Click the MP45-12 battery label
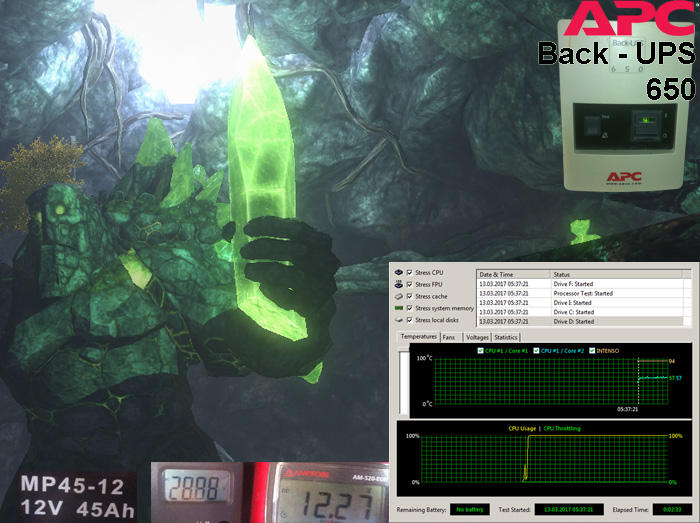The width and height of the screenshot is (700, 523). 72,485
